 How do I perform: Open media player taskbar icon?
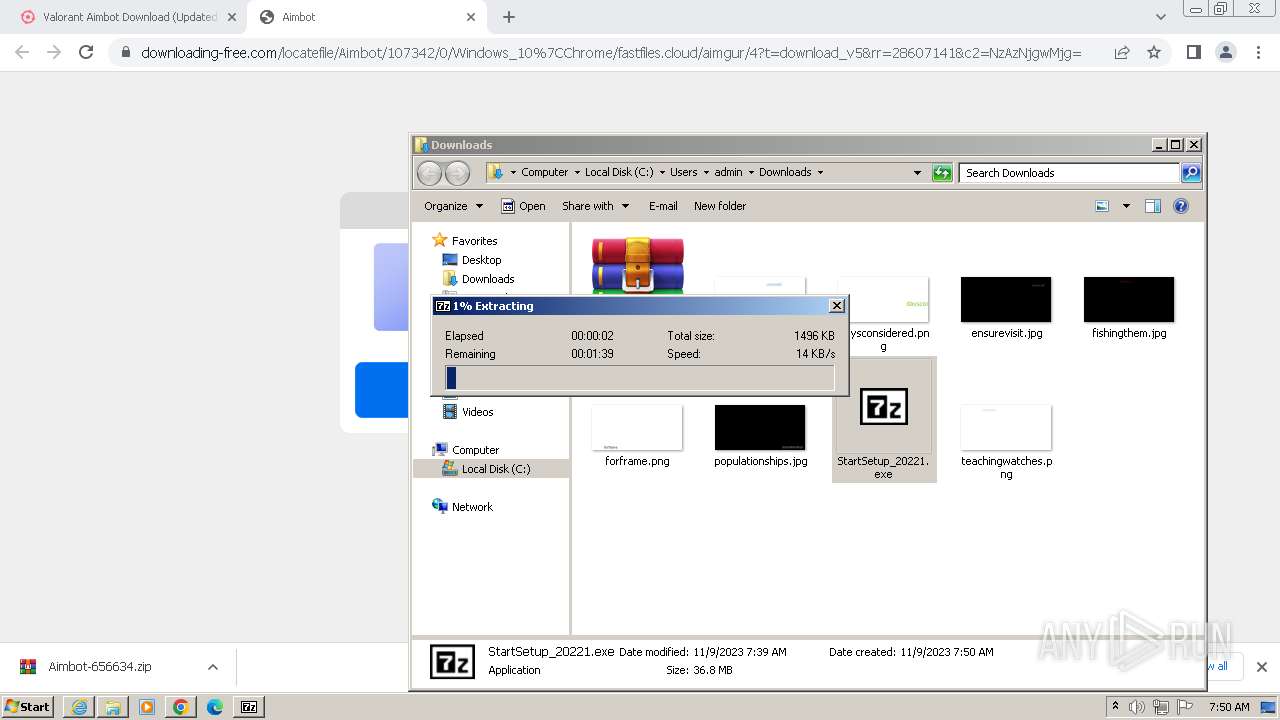[x=146, y=707]
